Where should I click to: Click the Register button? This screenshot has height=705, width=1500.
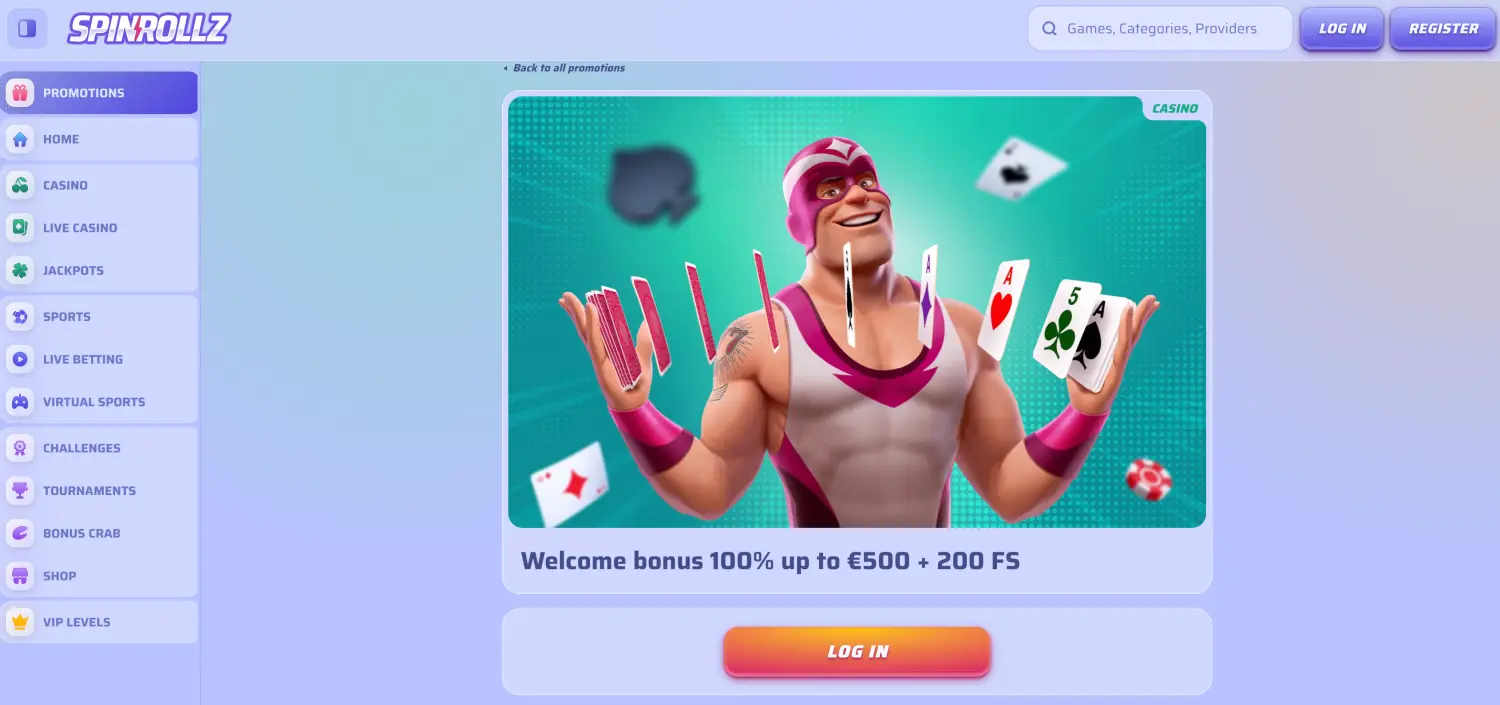pos(1443,29)
